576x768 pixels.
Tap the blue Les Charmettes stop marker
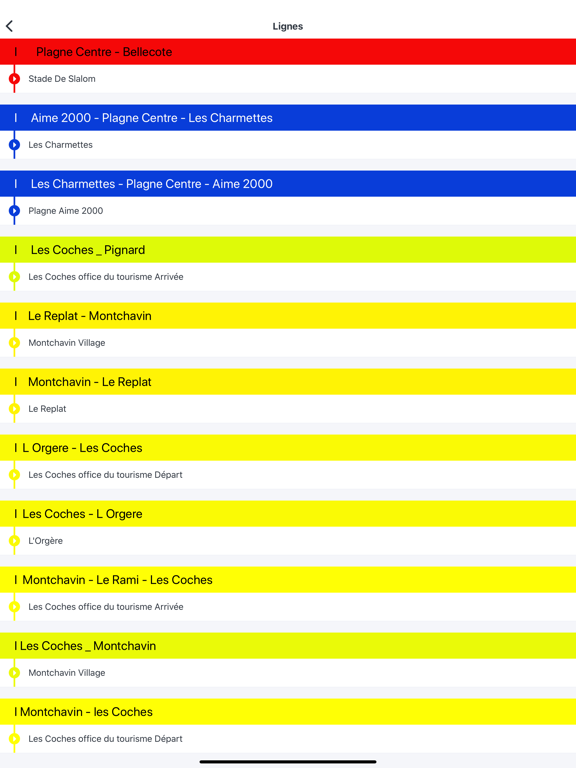tap(14, 144)
